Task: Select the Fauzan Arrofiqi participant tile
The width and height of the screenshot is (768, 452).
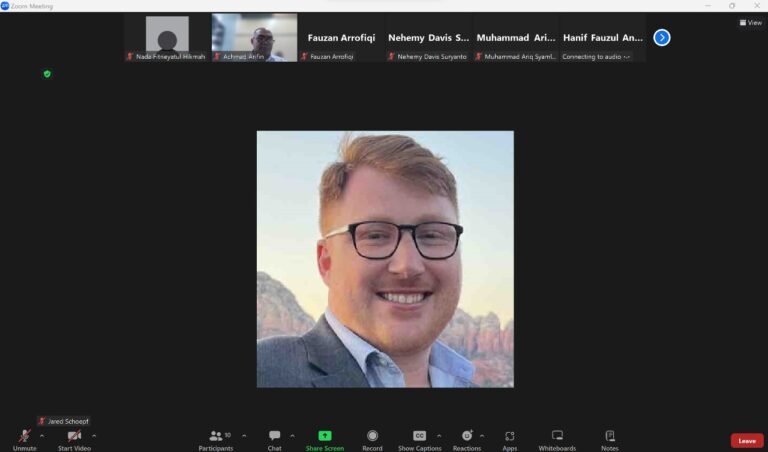Action: coord(341,38)
